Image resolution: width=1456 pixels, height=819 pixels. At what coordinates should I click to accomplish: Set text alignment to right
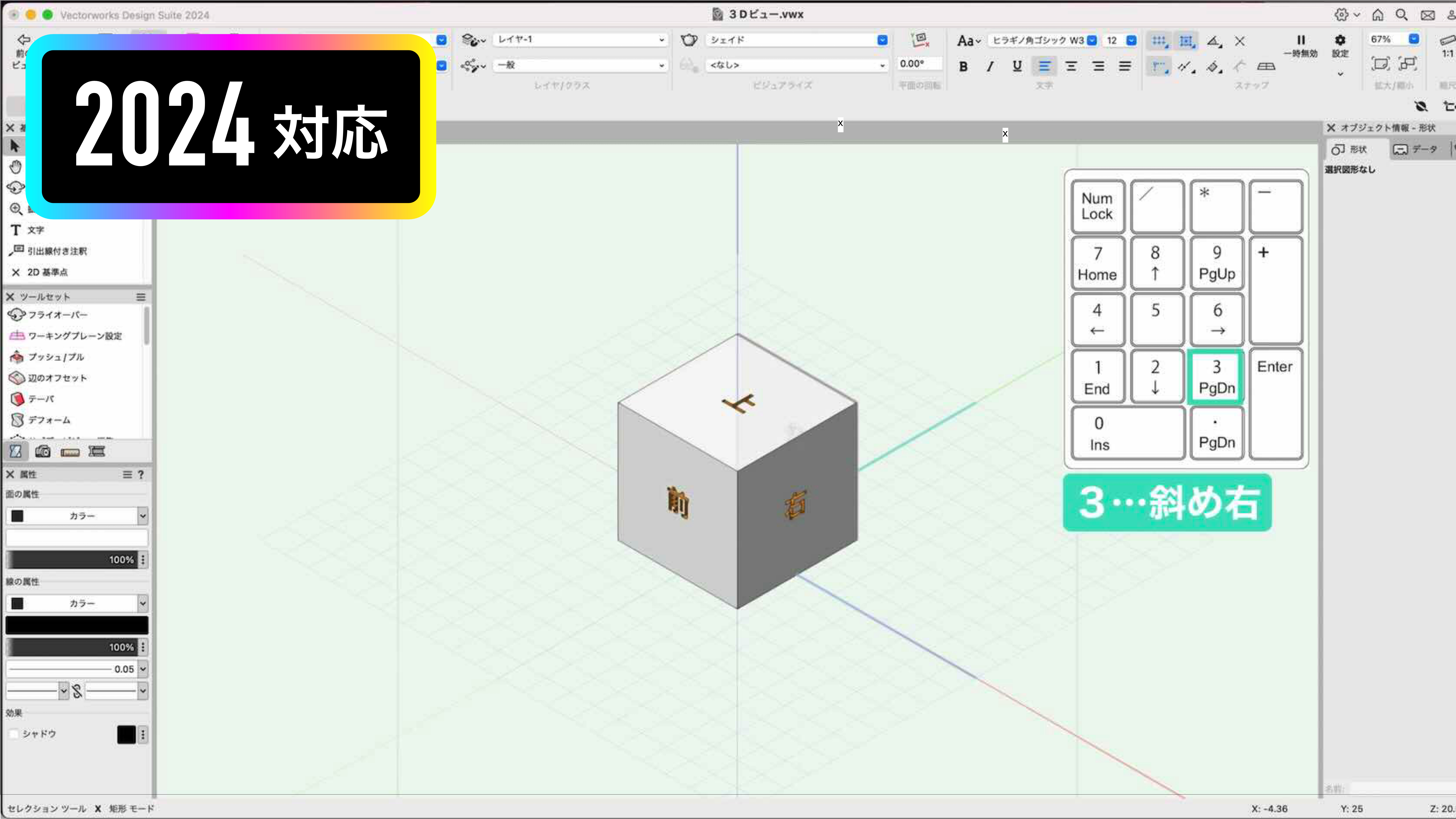tap(1098, 67)
